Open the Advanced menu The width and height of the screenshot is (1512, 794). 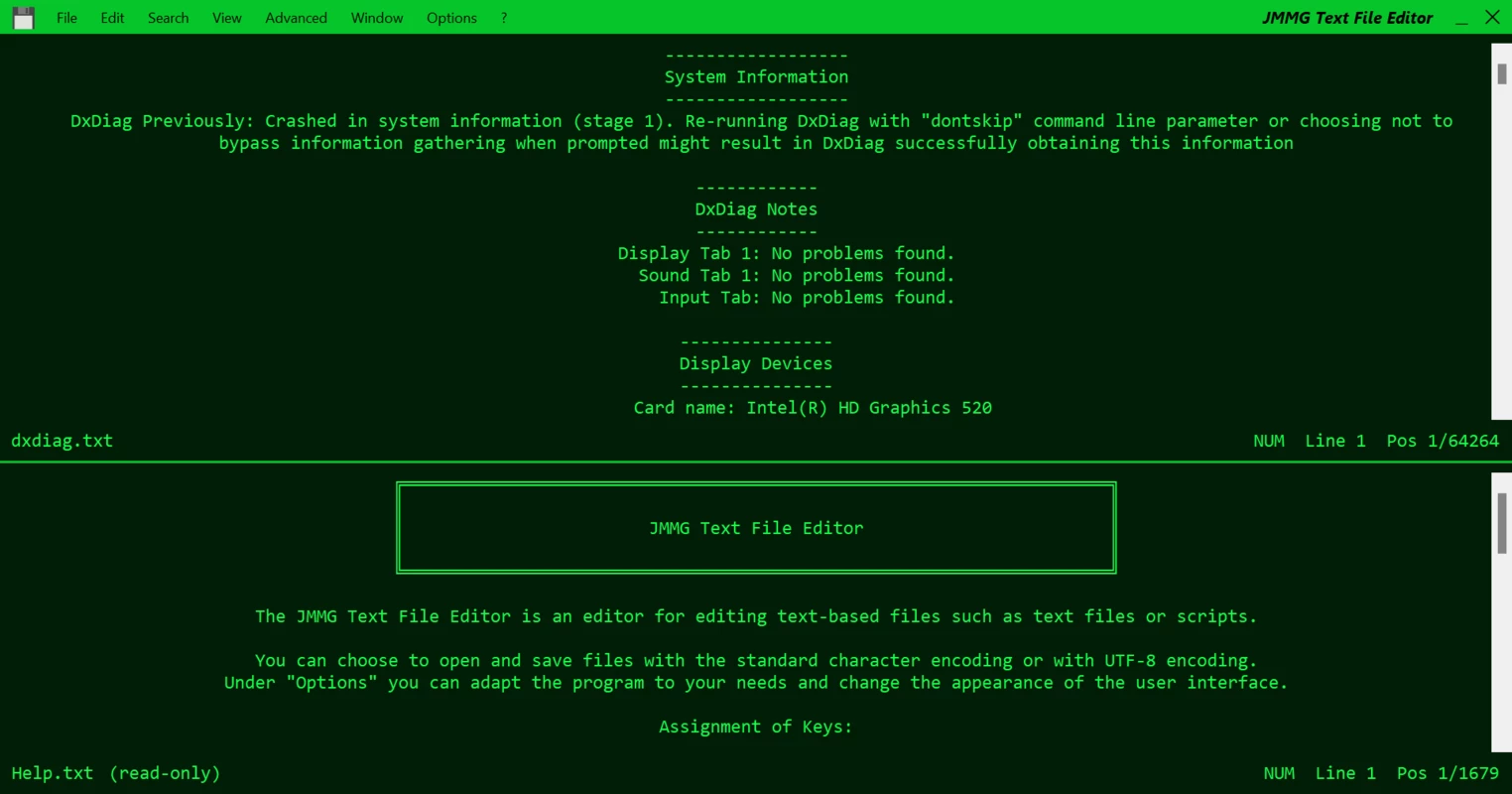tap(296, 18)
